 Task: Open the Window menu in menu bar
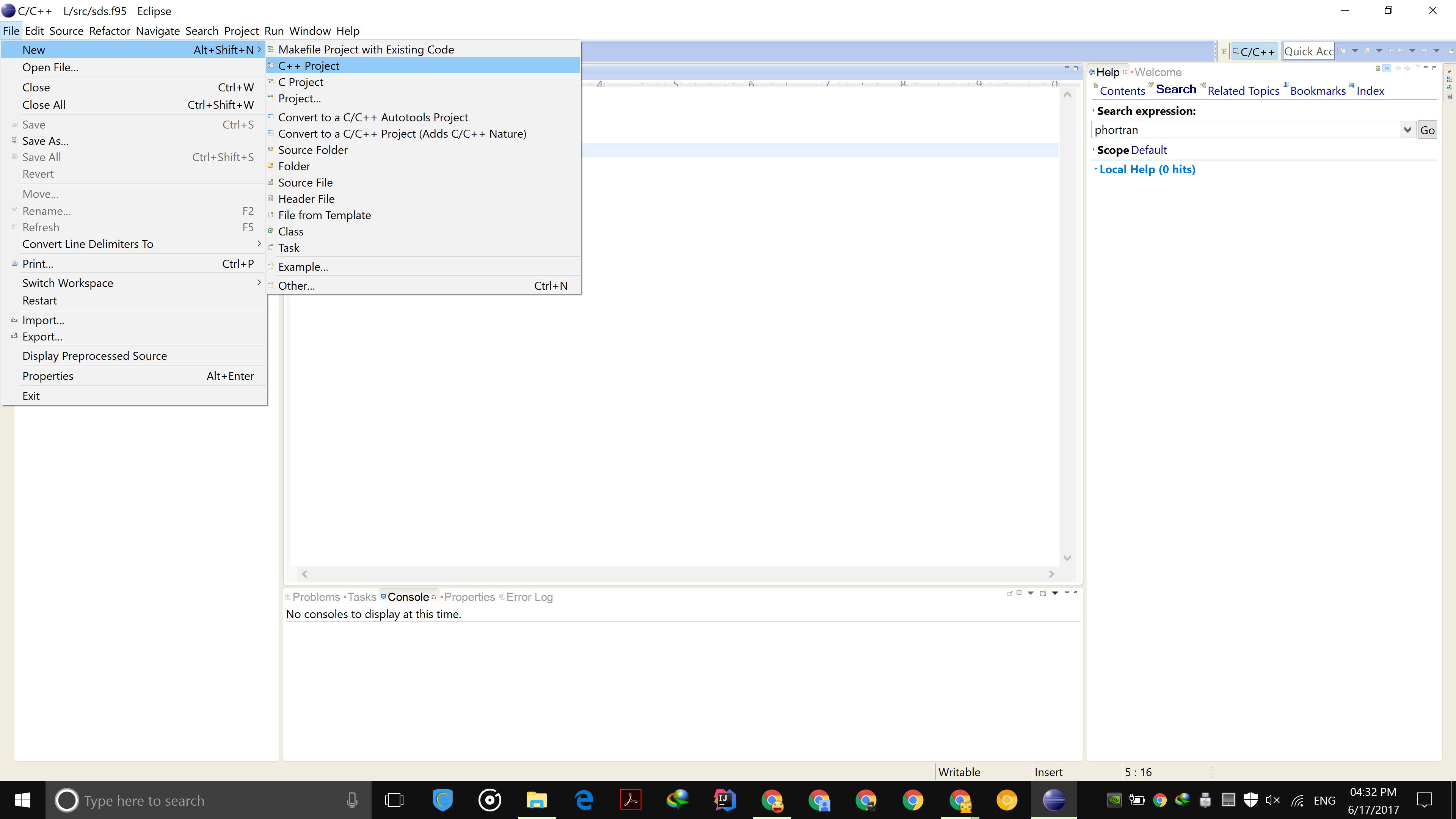click(x=310, y=30)
